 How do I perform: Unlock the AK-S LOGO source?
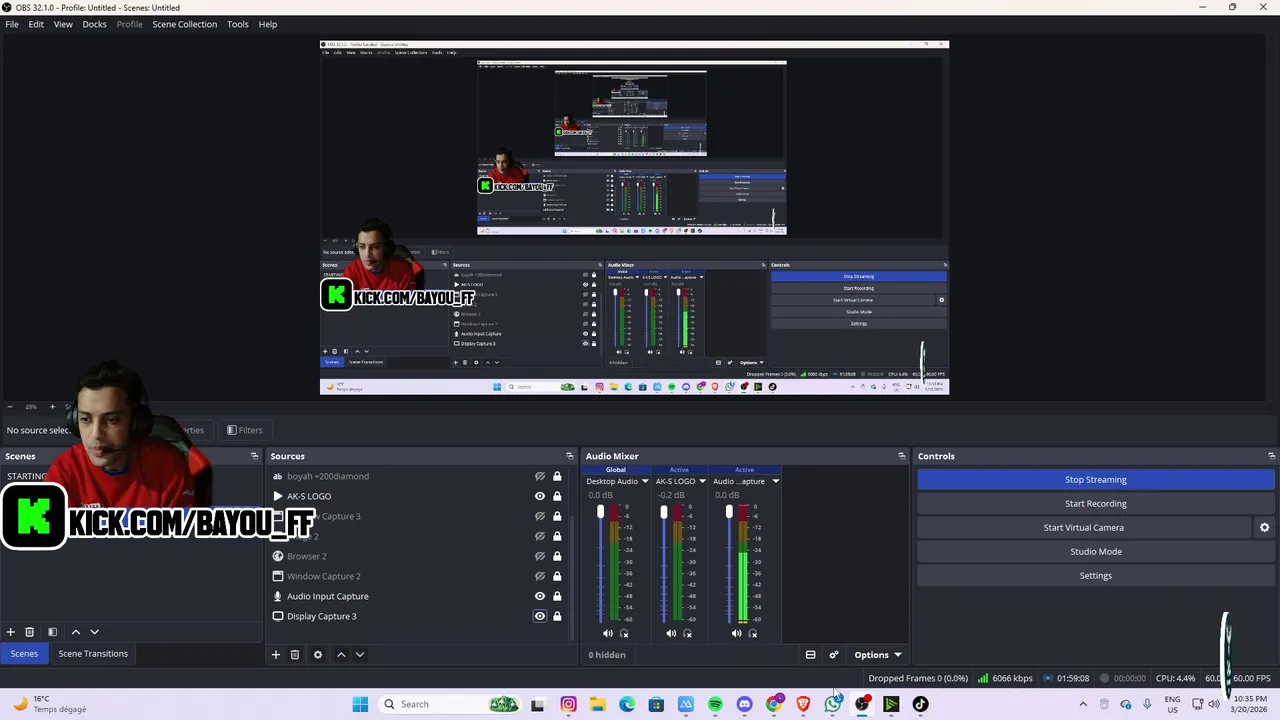pyautogui.click(x=557, y=496)
